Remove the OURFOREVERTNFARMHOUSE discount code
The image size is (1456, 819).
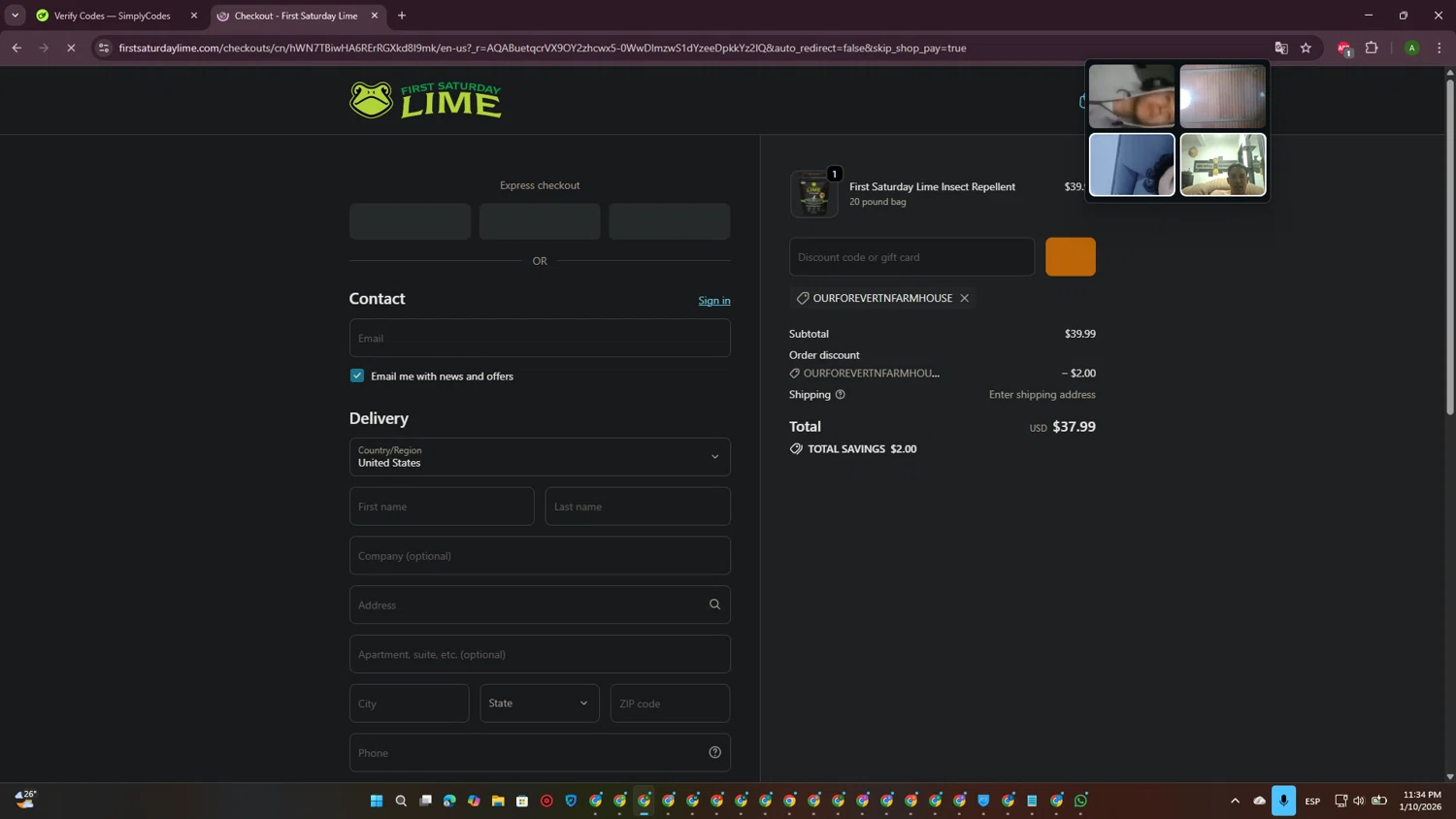pos(964,298)
